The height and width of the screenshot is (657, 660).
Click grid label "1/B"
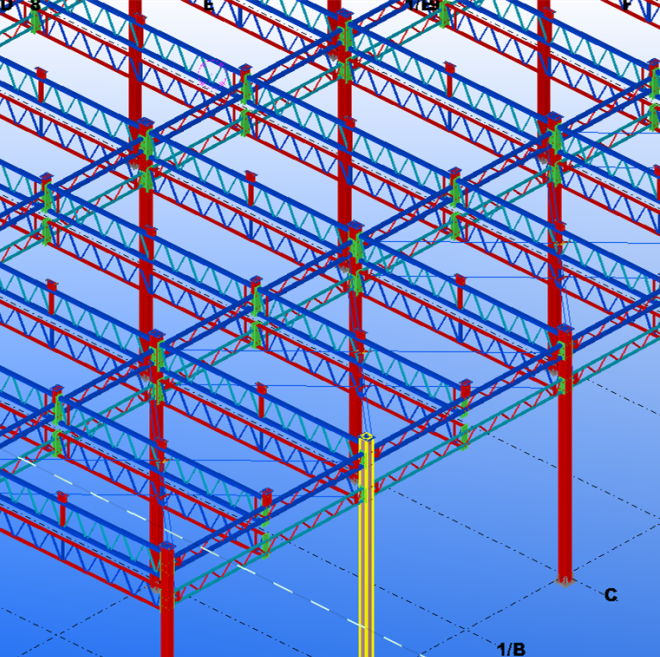point(511,649)
